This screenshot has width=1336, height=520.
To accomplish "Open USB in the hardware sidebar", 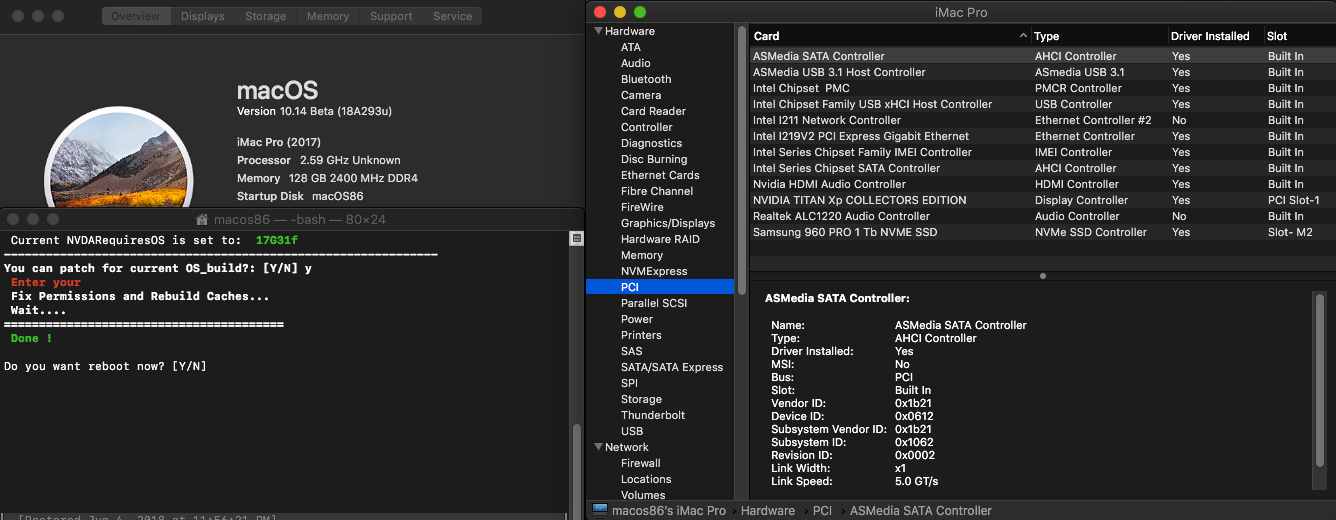I will pyautogui.click(x=632, y=431).
